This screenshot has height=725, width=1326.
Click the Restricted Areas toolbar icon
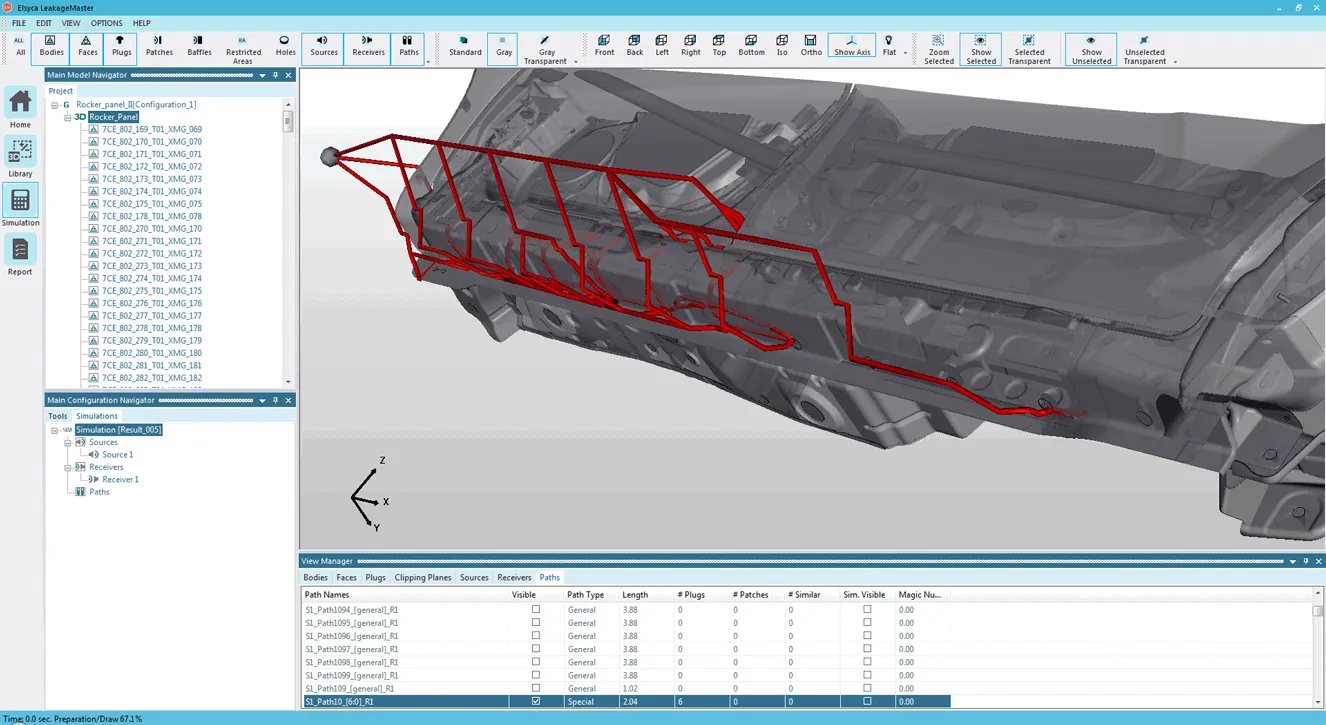(243, 50)
